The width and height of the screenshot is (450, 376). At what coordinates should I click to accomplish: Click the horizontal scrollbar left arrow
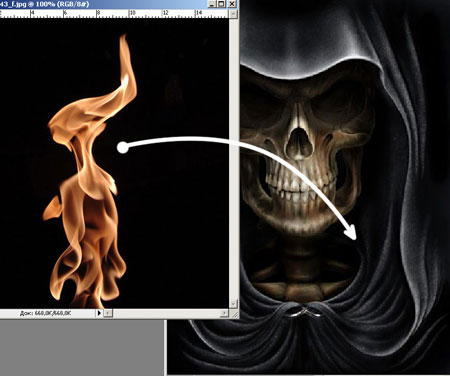(108, 313)
